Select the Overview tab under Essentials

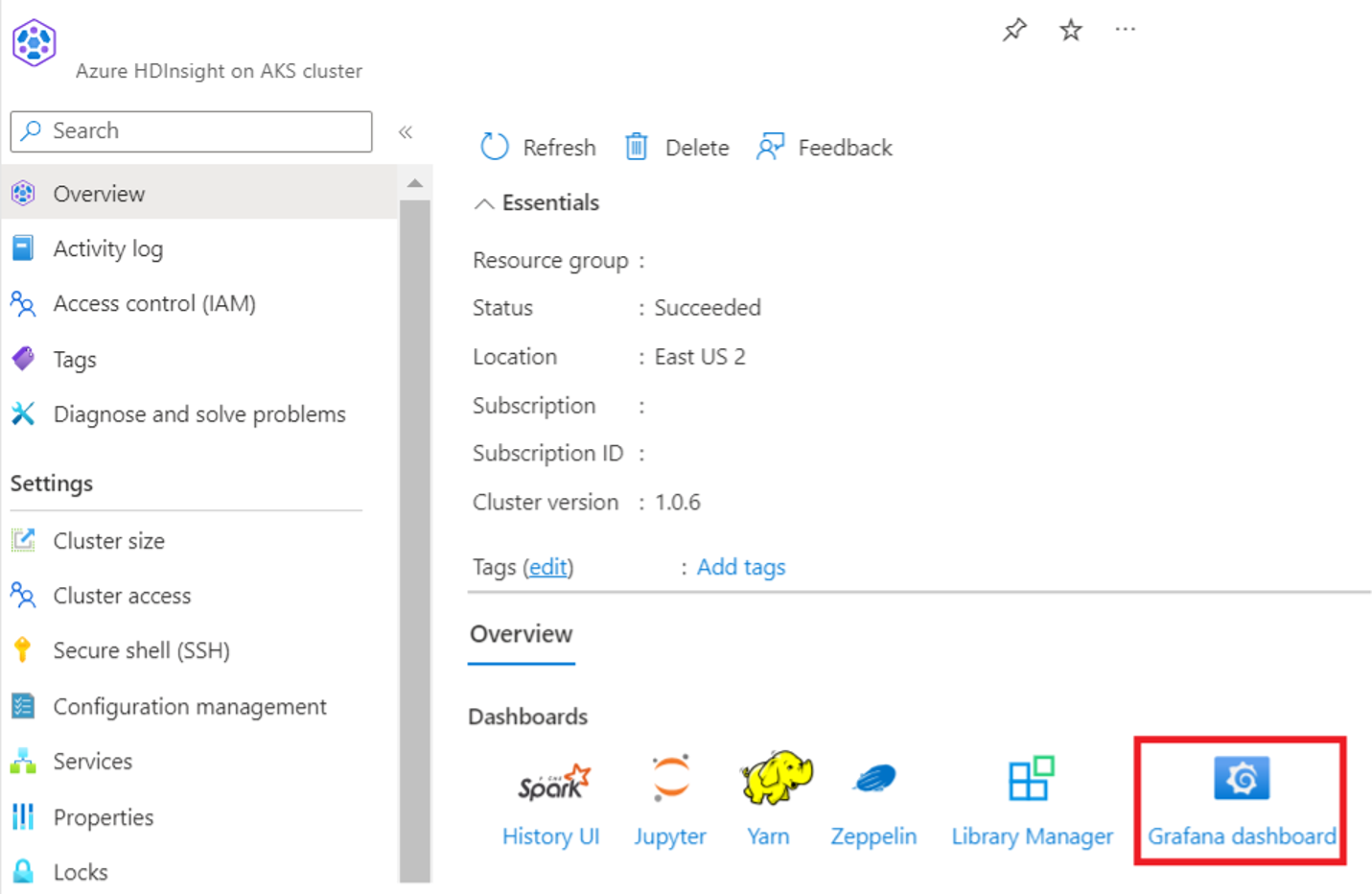tap(521, 634)
